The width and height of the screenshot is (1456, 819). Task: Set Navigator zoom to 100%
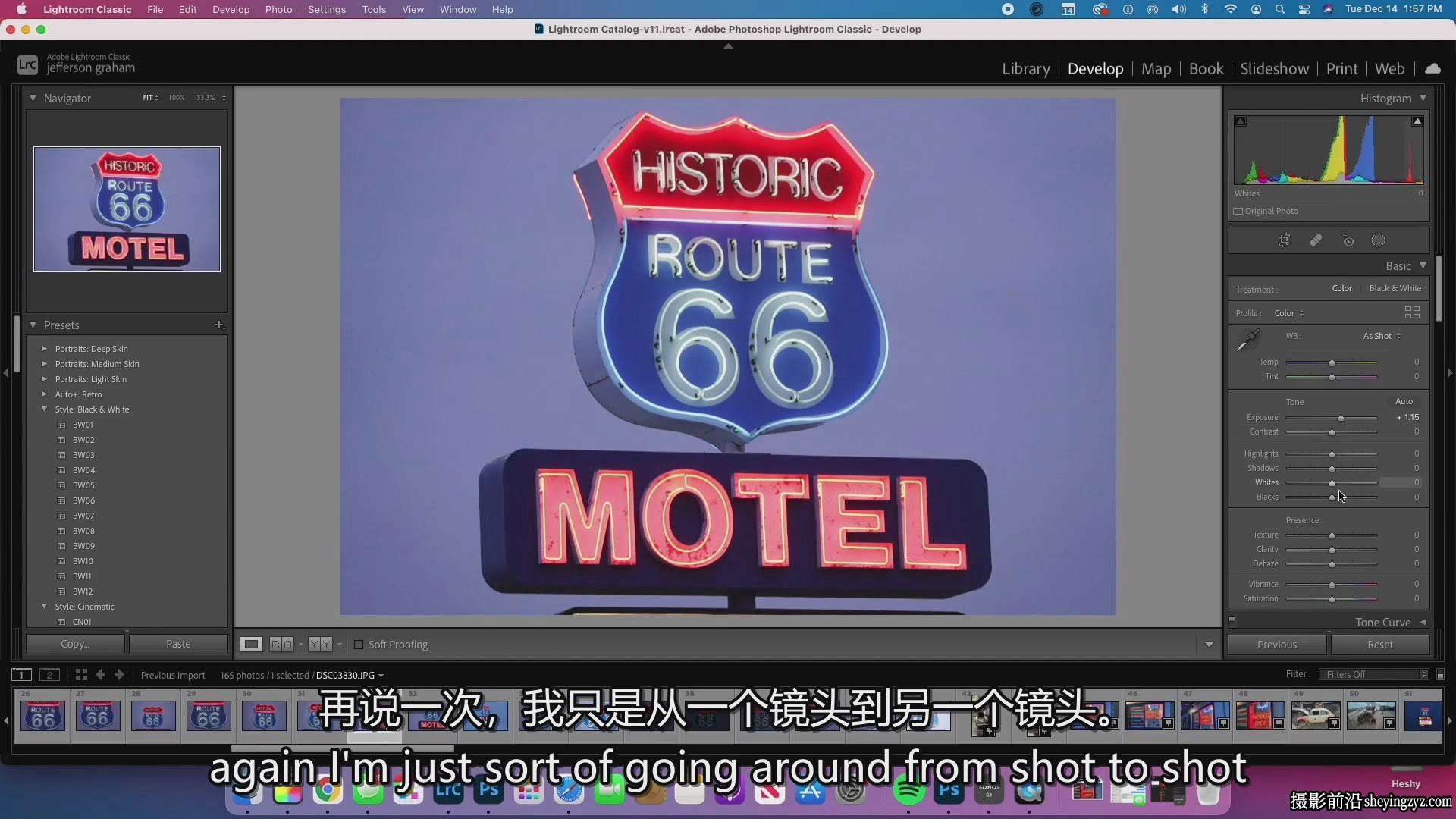pyautogui.click(x=177, y=98)
